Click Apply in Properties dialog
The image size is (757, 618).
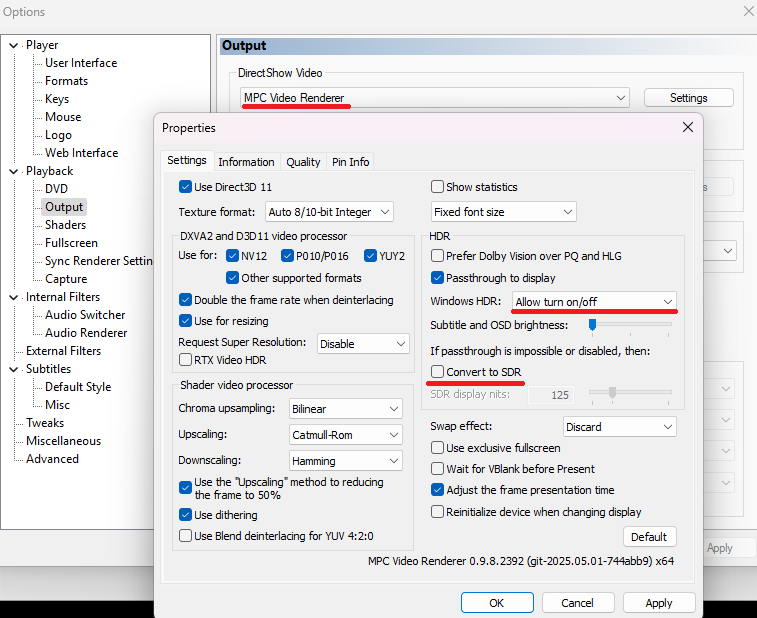659,603
